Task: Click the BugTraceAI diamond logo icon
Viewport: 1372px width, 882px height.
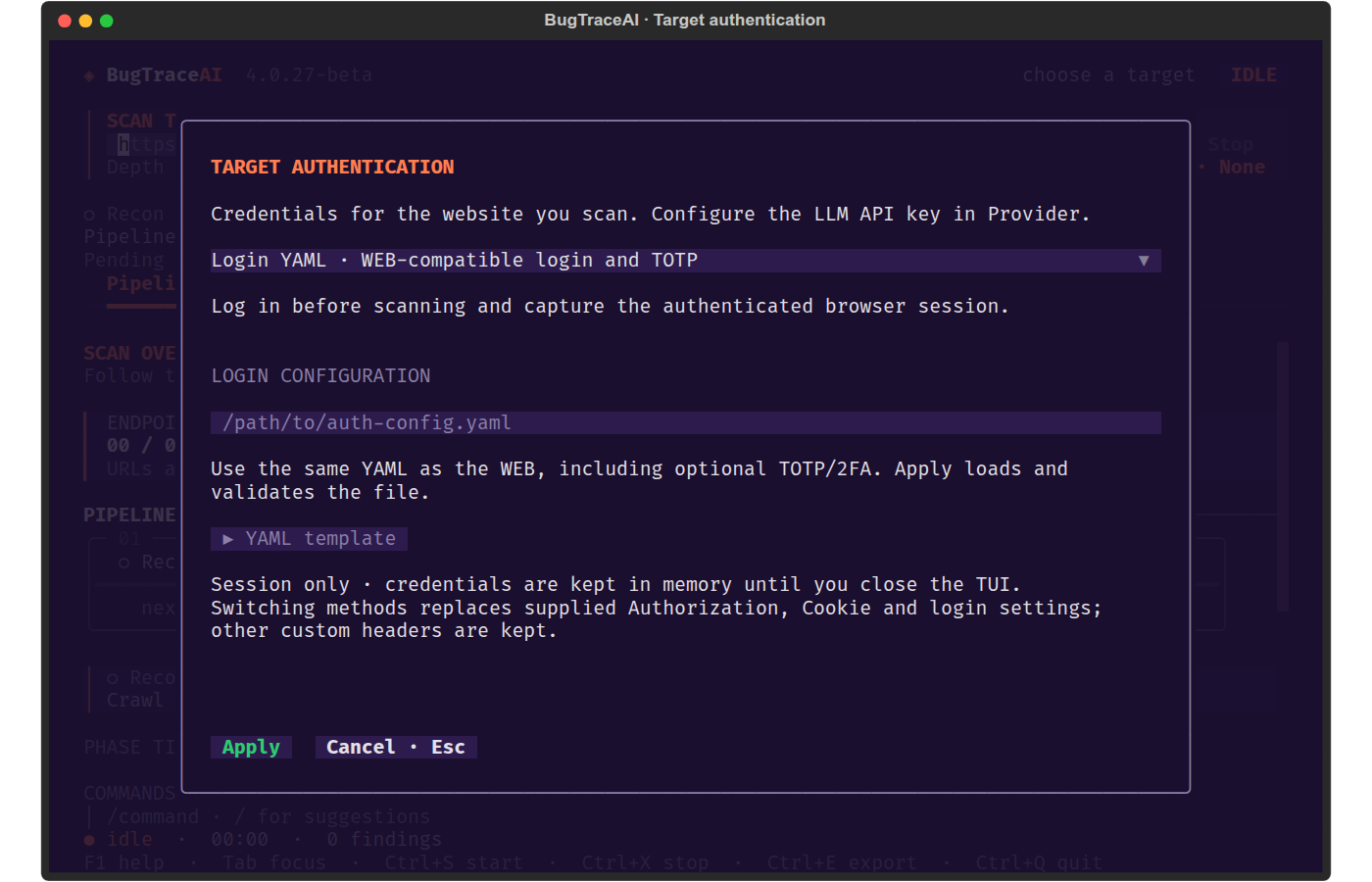Action: pyautogui.click(x=89, y=75)
